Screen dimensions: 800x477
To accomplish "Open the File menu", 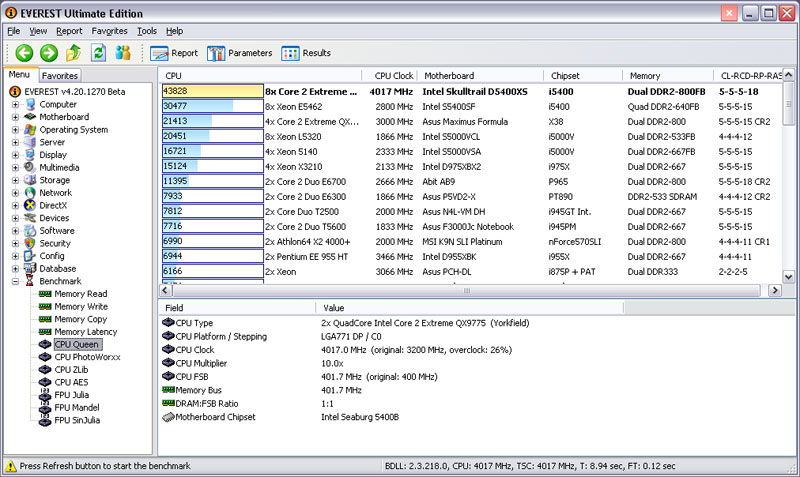I will click(13, 31).
